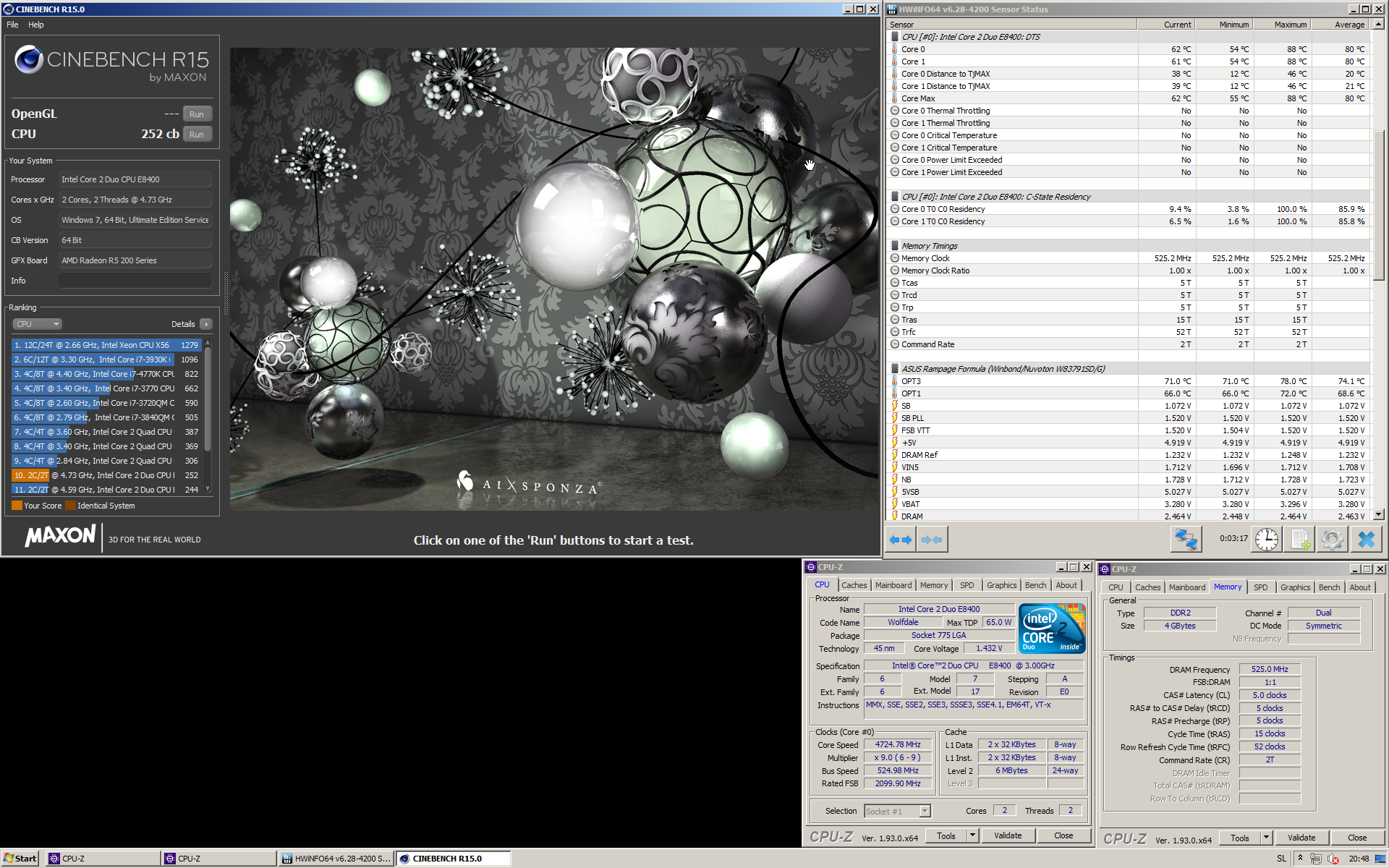Screen dimensions: 1389x868
Task: Switch to Mainboard tab in left CPU-Z
Action: tap(893, 585)
